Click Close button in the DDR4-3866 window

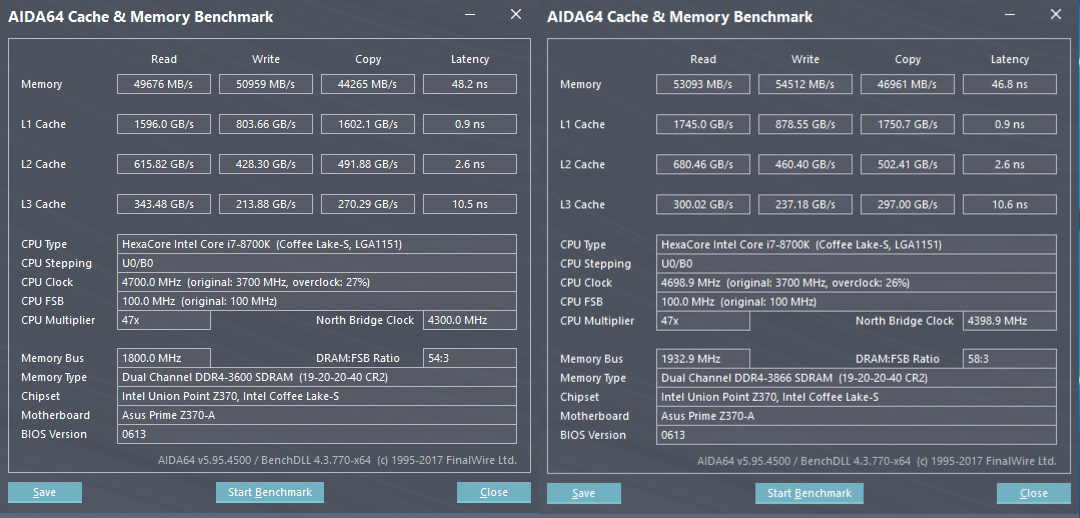[x=1033, y=493]
